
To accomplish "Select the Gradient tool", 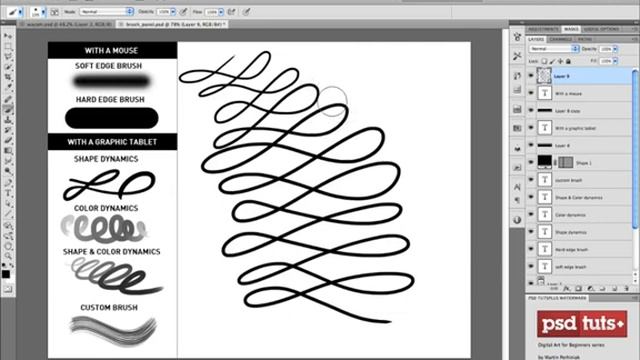I will 8,151.
